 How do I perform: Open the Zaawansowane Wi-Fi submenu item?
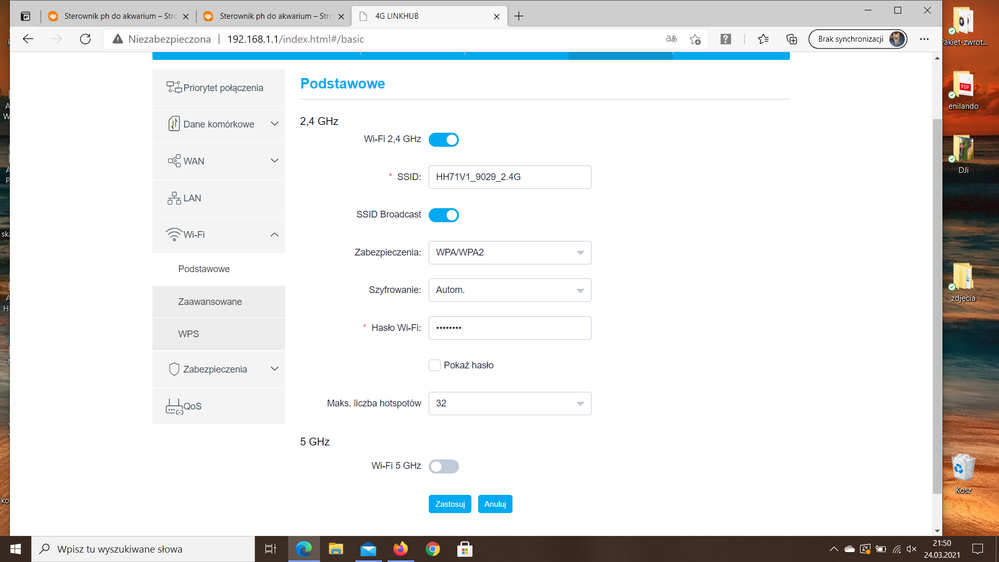point(210,301)
